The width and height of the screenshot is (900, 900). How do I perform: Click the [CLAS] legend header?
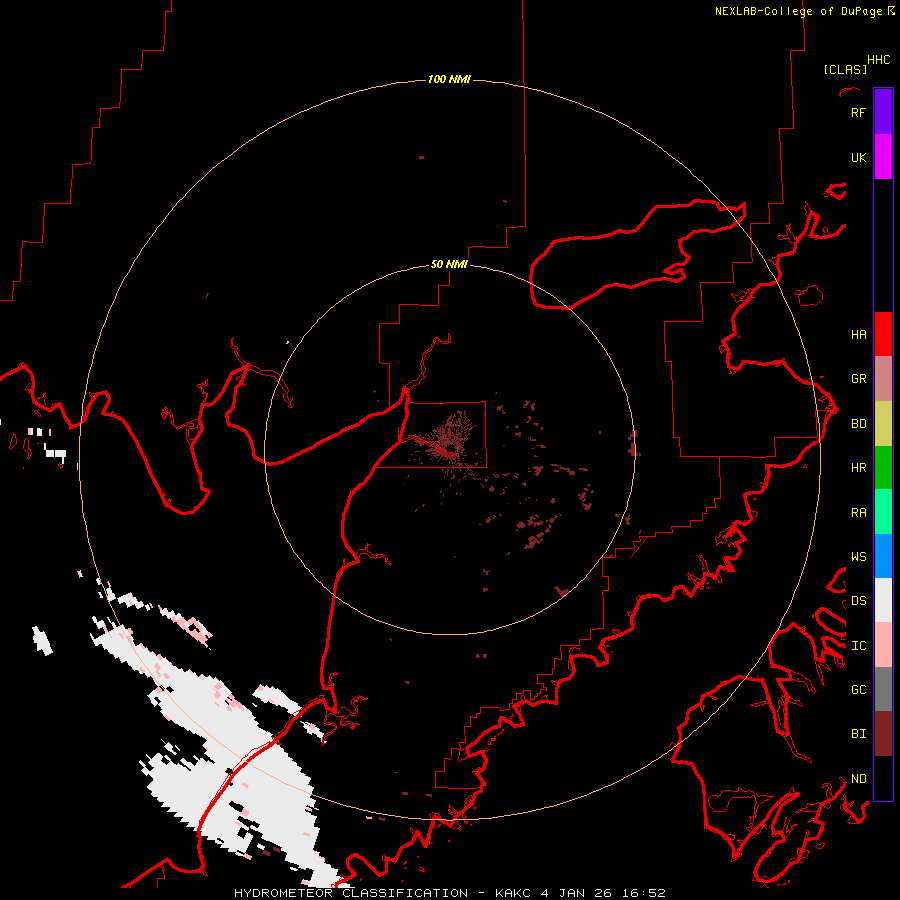tap(845, 69)
